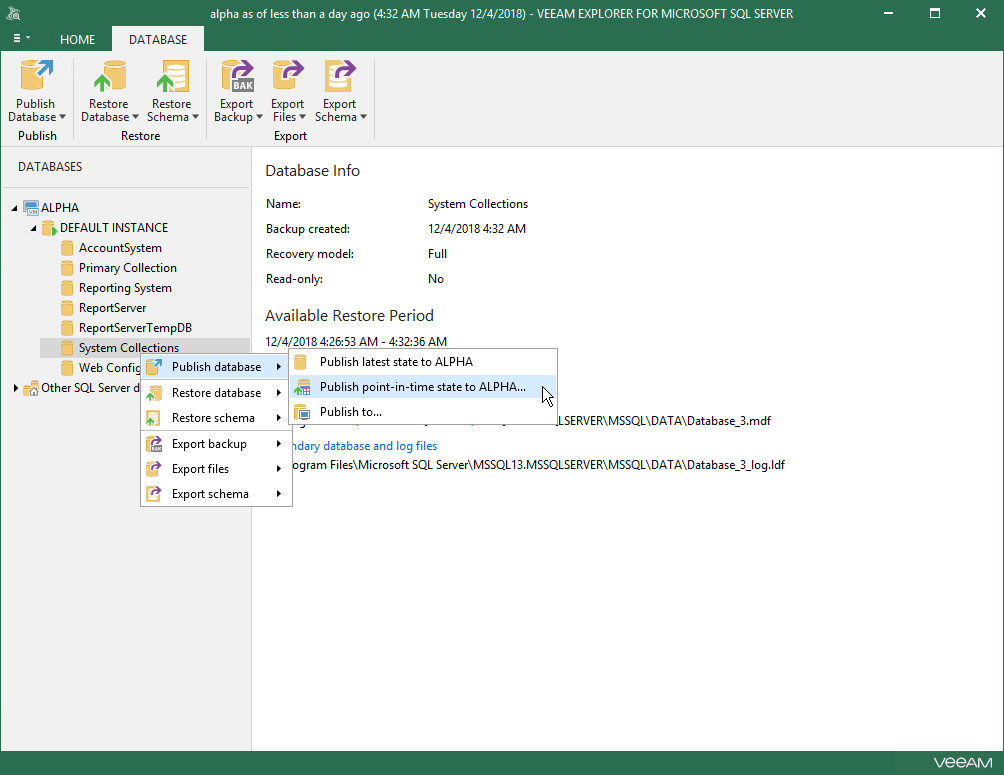Follow the secondary database and log files link
Viewport: 1004px width, 775px height.
pyautogui.click(x=364, y=446)
